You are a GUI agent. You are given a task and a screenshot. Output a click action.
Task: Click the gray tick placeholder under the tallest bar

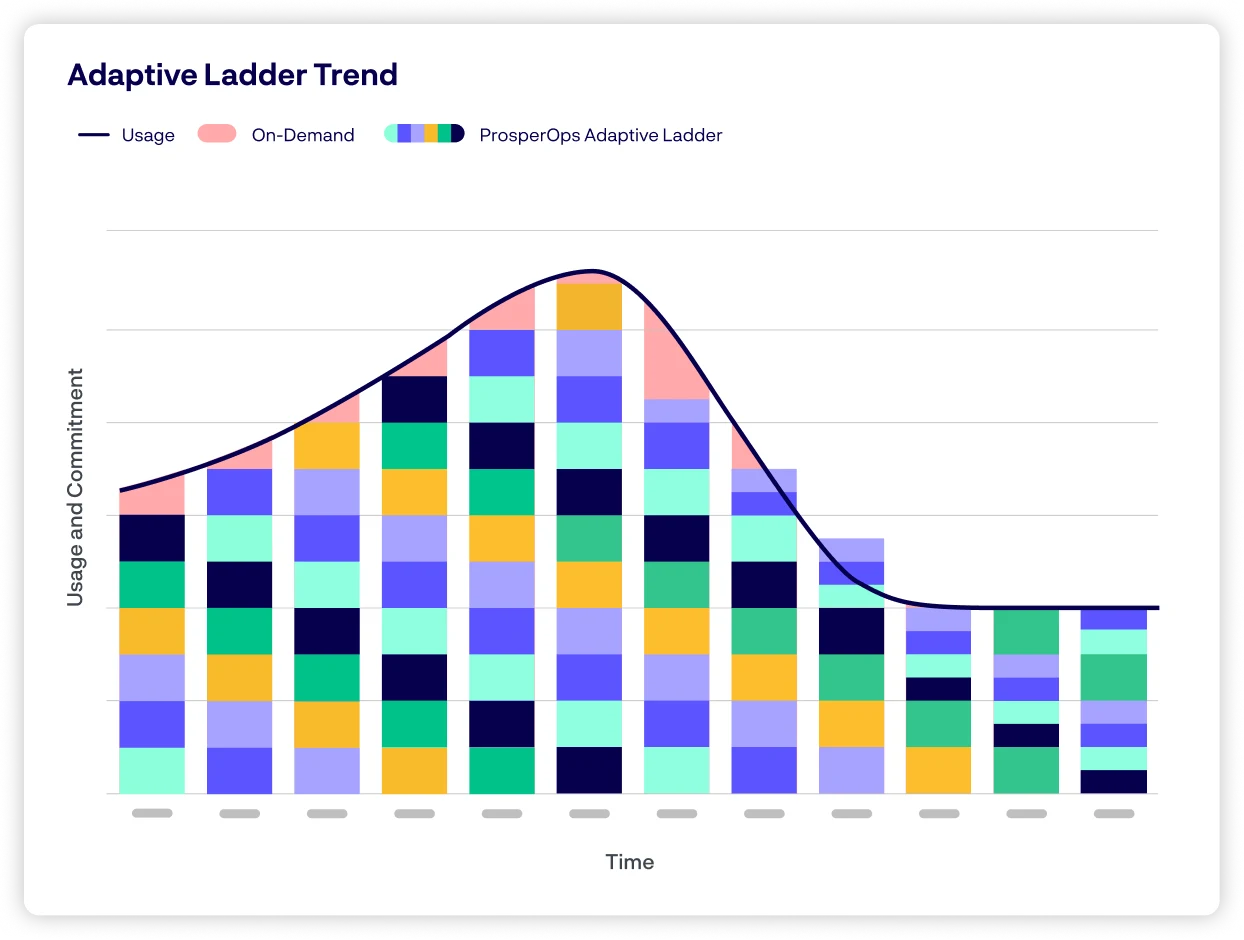(589, 813)
